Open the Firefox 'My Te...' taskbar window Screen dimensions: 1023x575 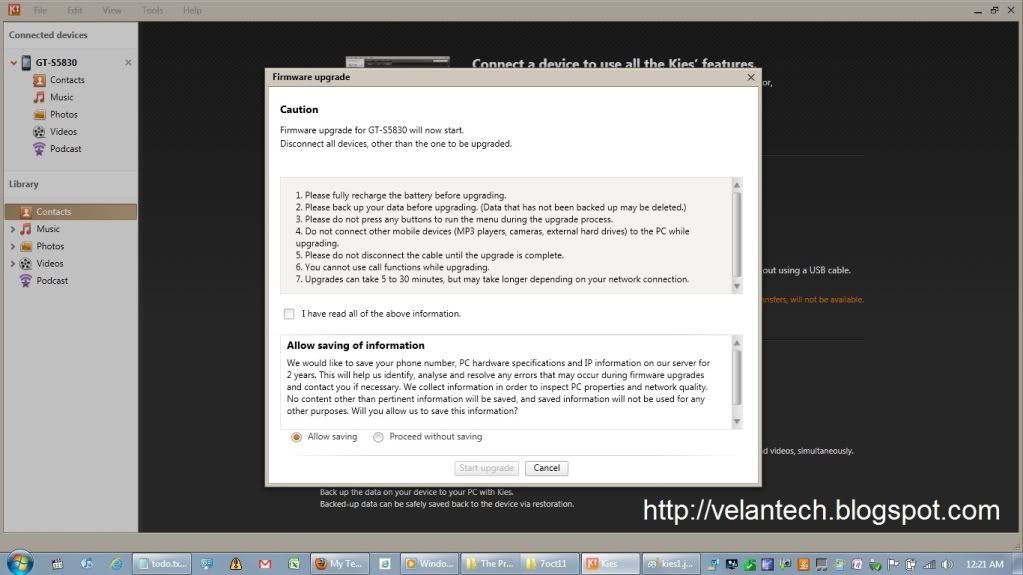click(x=340, y=564)
